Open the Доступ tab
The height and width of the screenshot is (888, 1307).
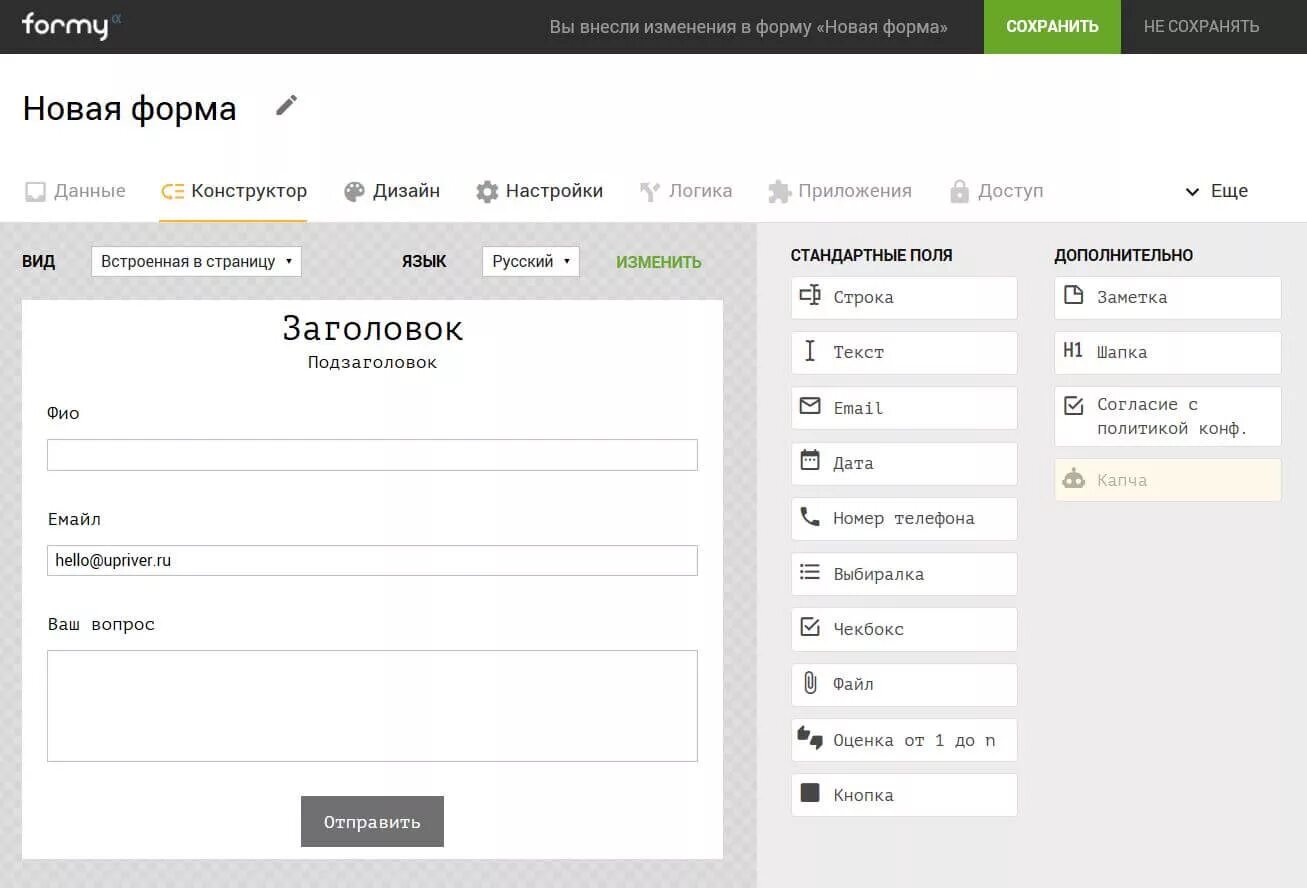996,191
